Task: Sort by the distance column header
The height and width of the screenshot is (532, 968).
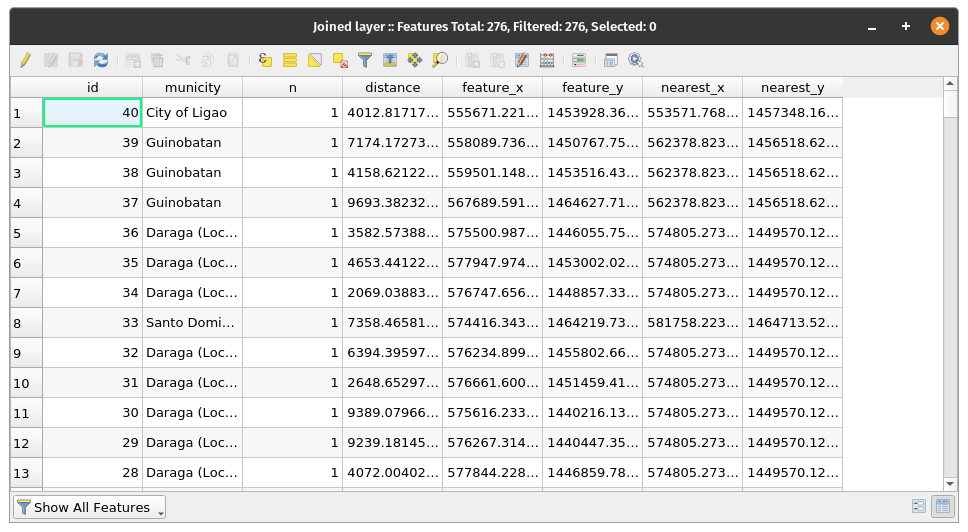Action: tap(392, 87)
